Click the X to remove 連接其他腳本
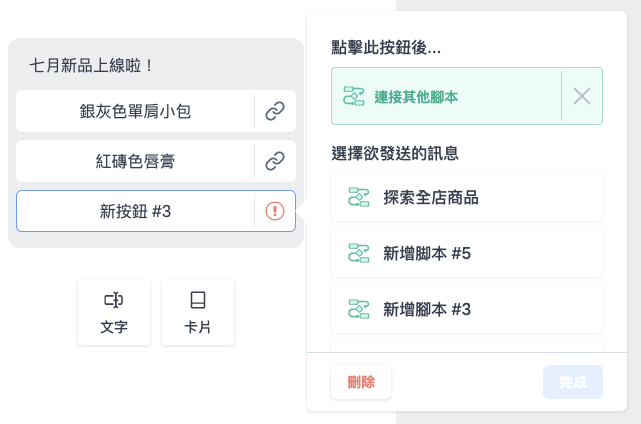Image resolution: width=641 pixels, height=424 pixels. [582, 96]
